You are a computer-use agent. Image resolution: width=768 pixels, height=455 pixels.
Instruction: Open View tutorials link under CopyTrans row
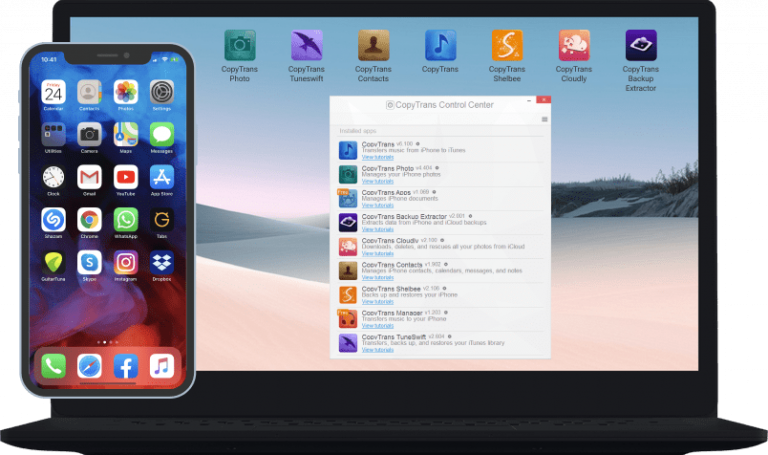coord(378,157)
